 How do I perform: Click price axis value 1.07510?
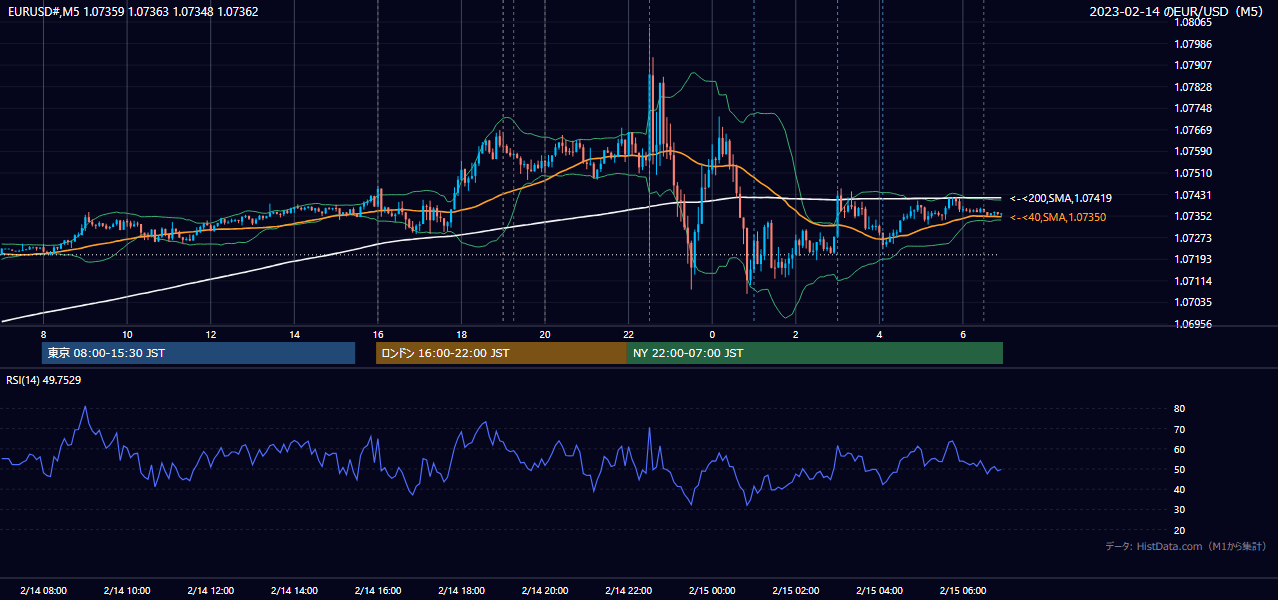(x=1193, y=173)
